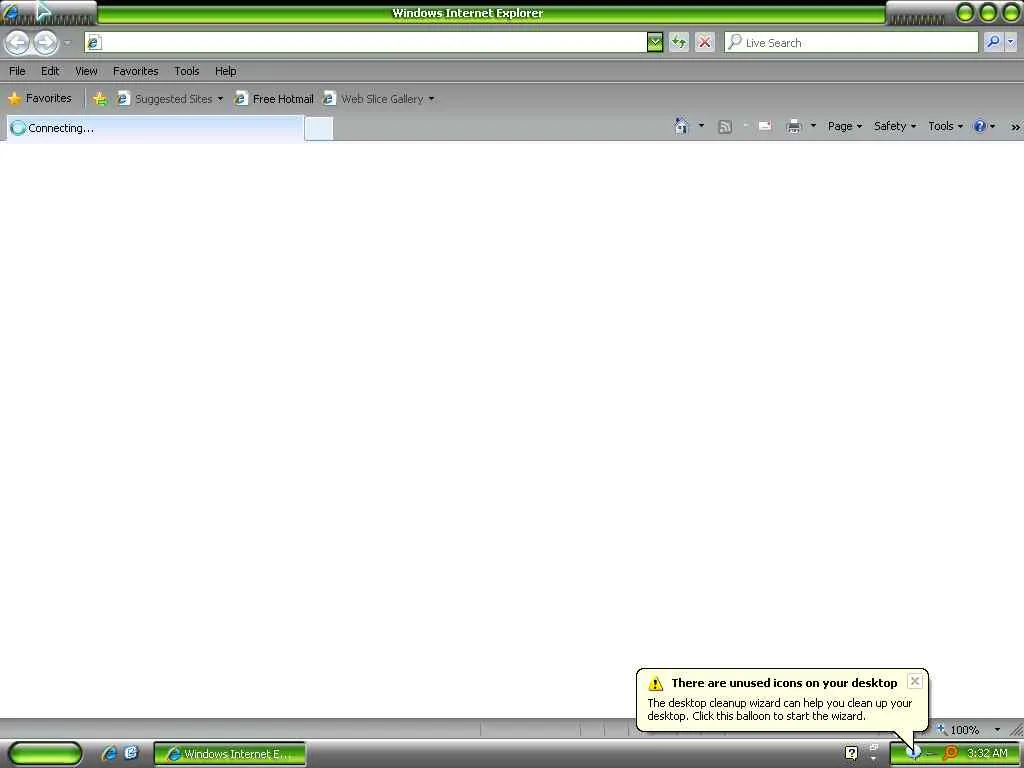The height and width of the screenshot is (768, 1024).
Task: Click in the address bar field
Action: (x=366, y=42)
